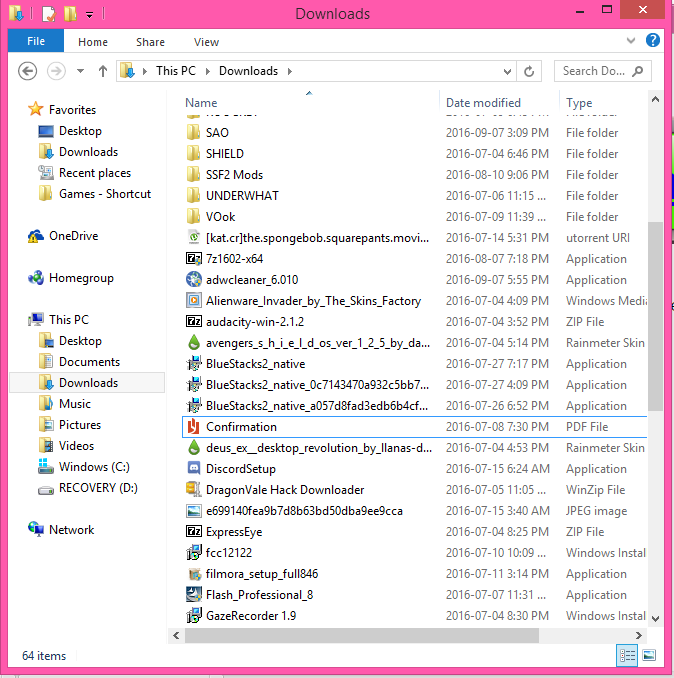Screen dimensions: 674x678
Task: Click the e699140fea9b JPEG image icon
Action: coord(194,511)
